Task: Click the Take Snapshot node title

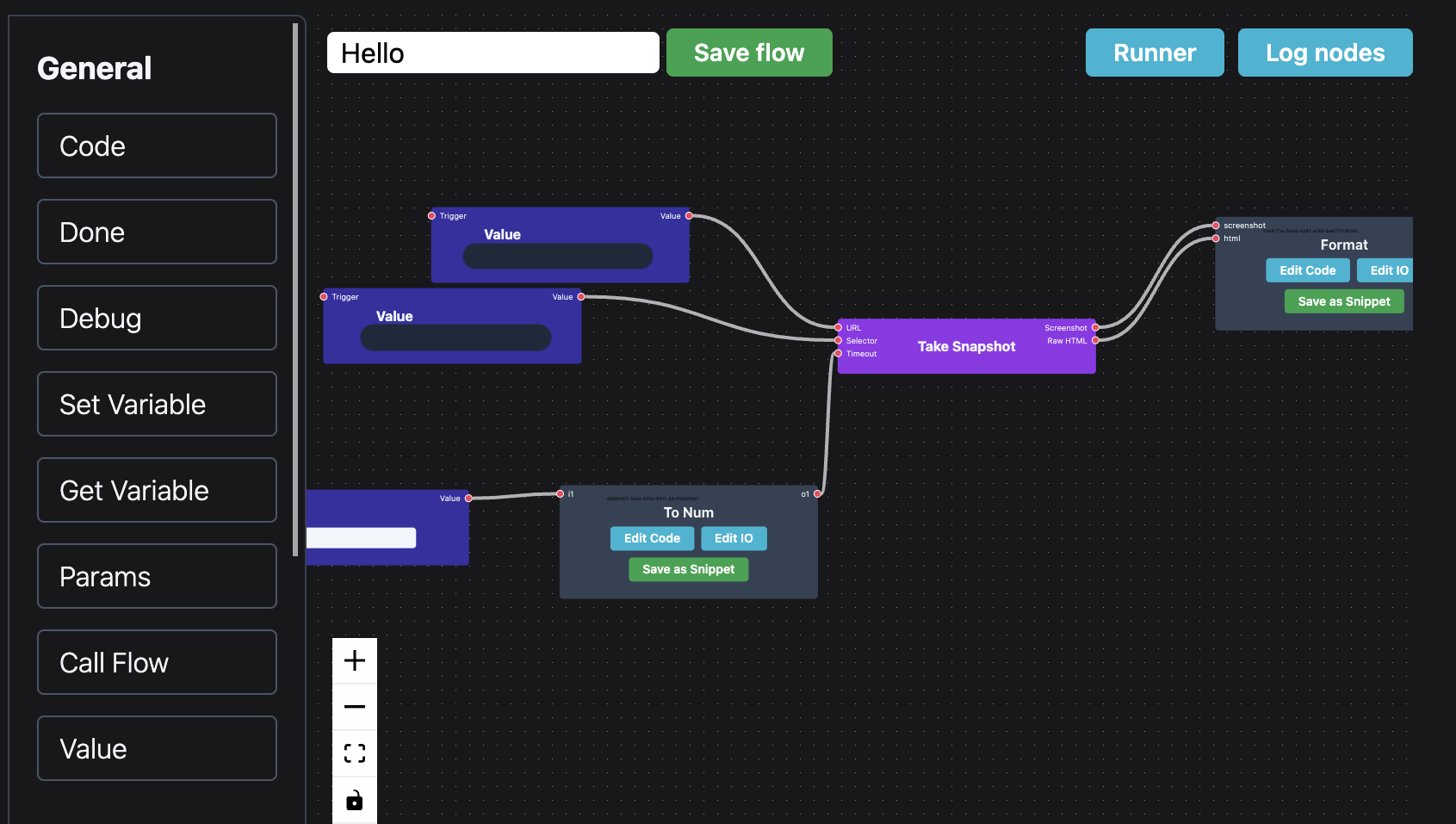Action: [x=966, y=346]
